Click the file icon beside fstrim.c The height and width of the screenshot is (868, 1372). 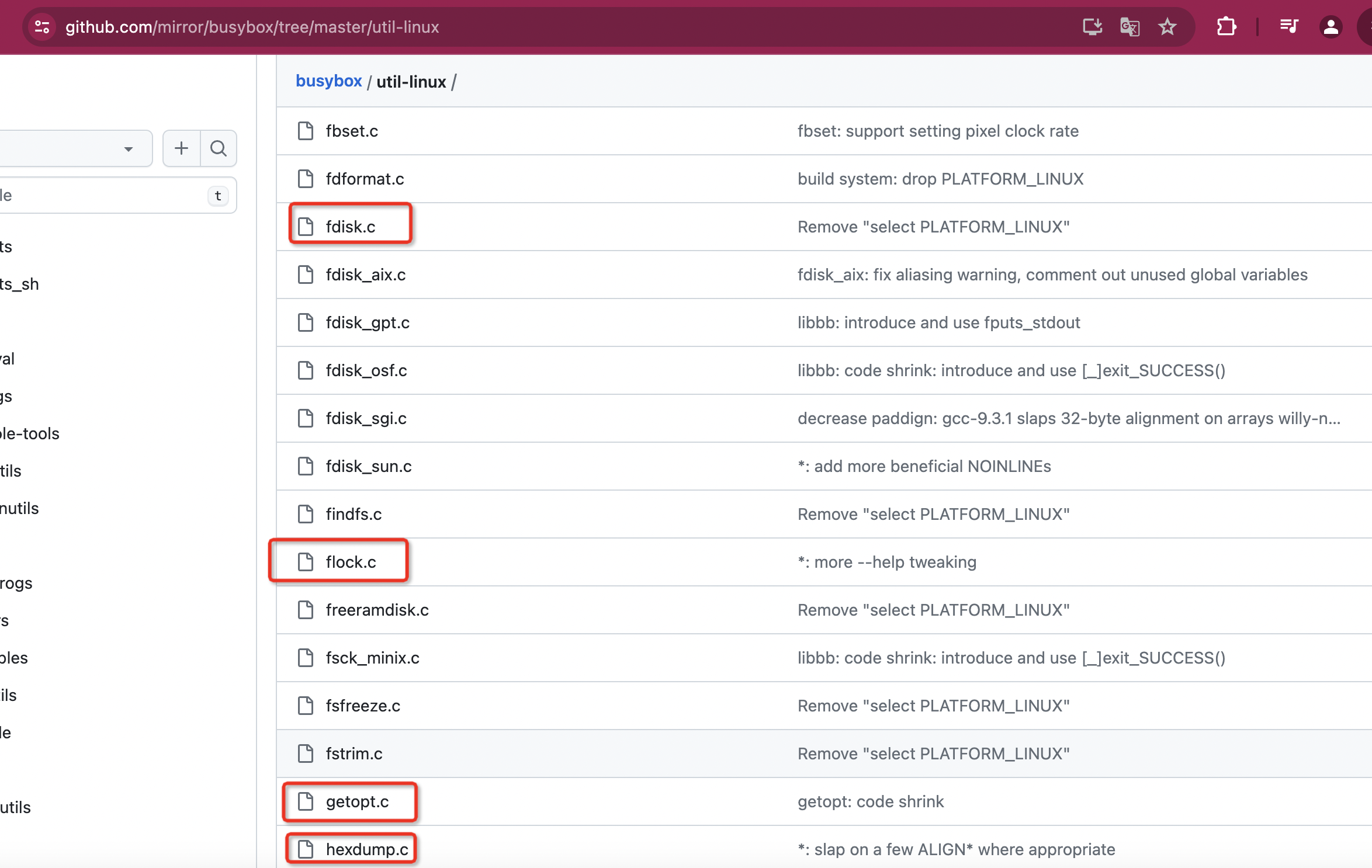point(306,754)
